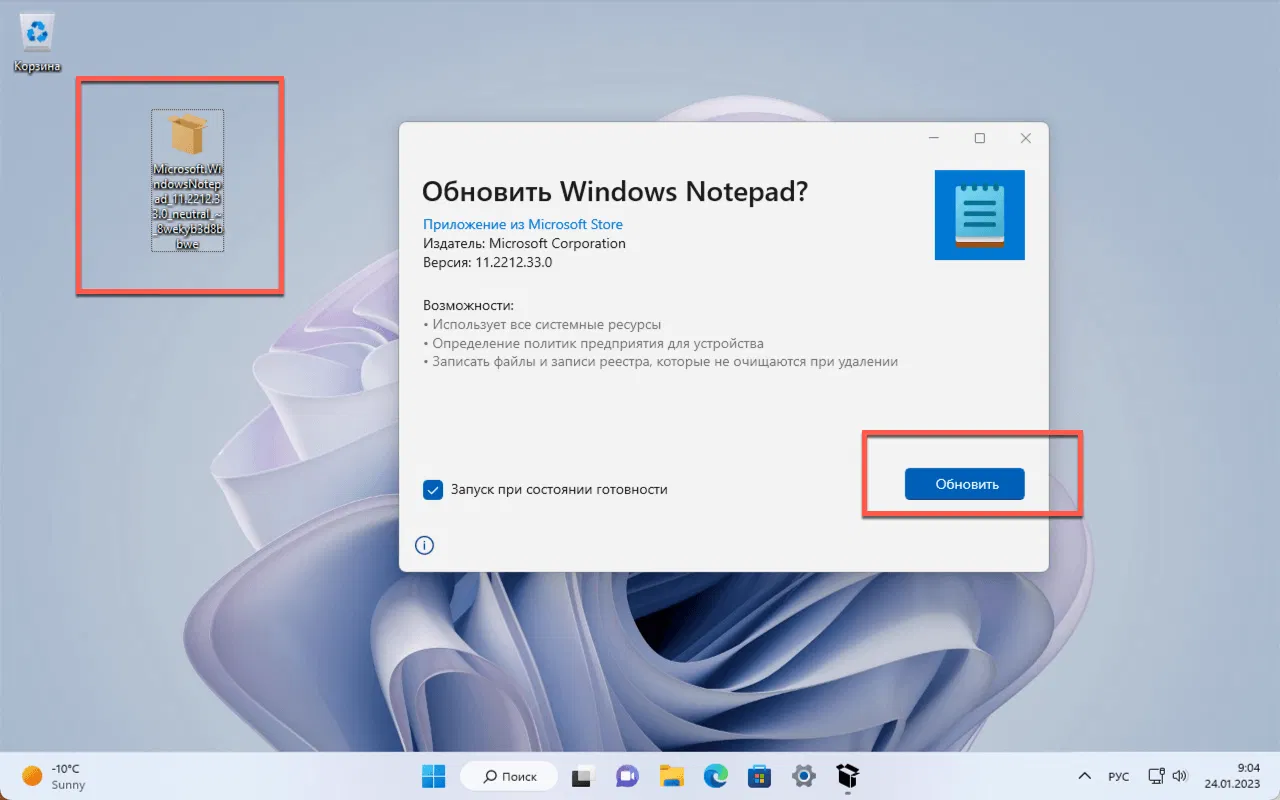This screenshot has height=800, width=1280.
Task: Click the Notepad app logo in the dialog
Action: [x=980, y=215]
